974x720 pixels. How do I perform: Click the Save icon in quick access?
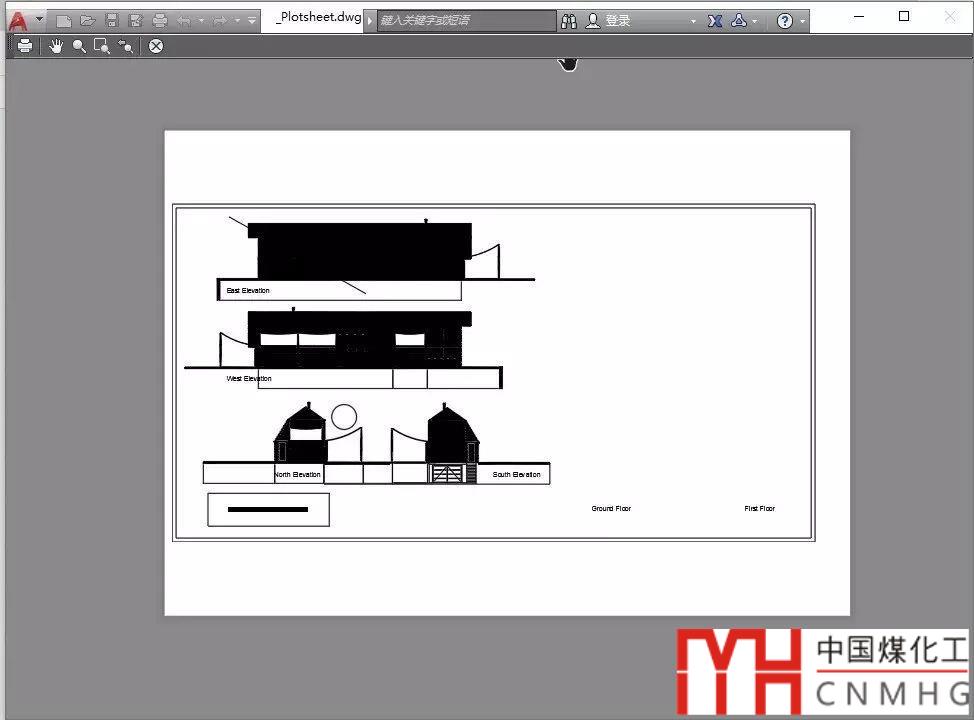pos(112,21)
